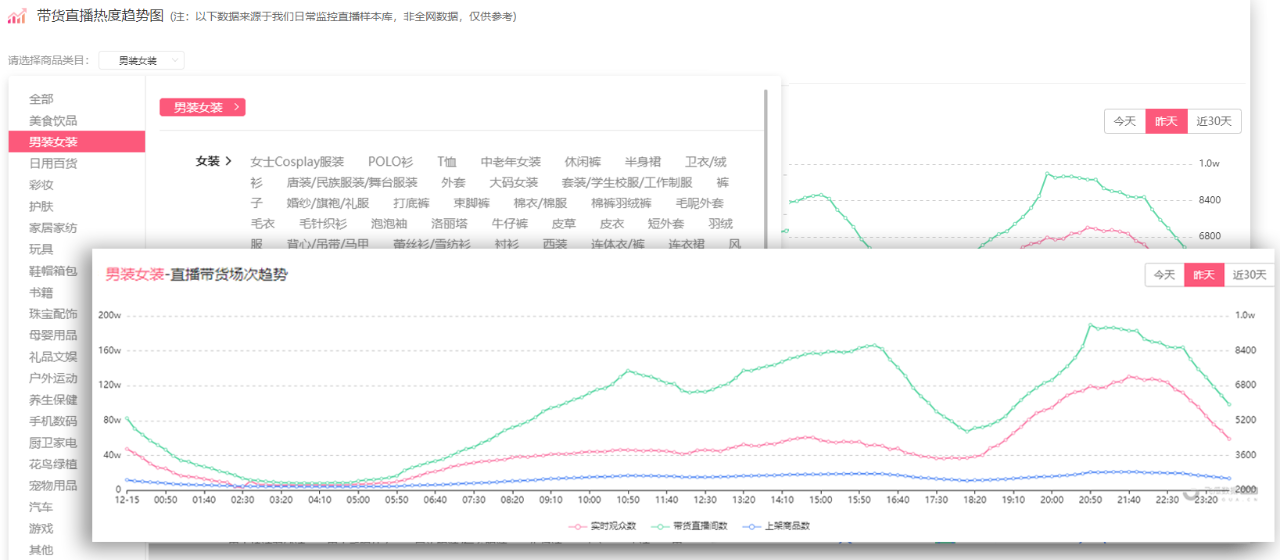Viewport: 1280px width, 560px height.
Task: Select 打底裤 subcategory
Action: (x=411, y=203)
